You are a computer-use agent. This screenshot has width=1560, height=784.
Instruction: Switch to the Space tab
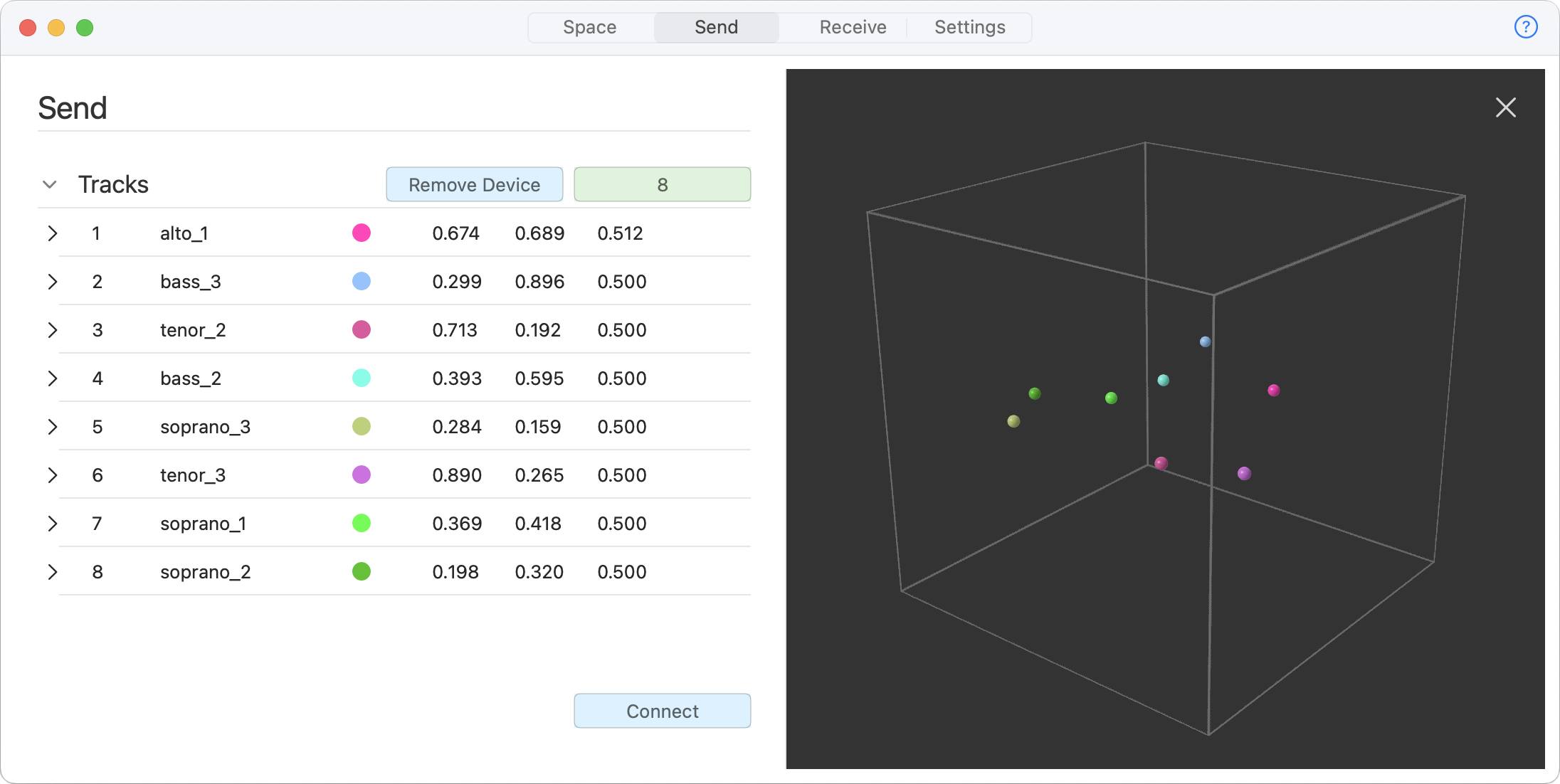coord(589,27)
